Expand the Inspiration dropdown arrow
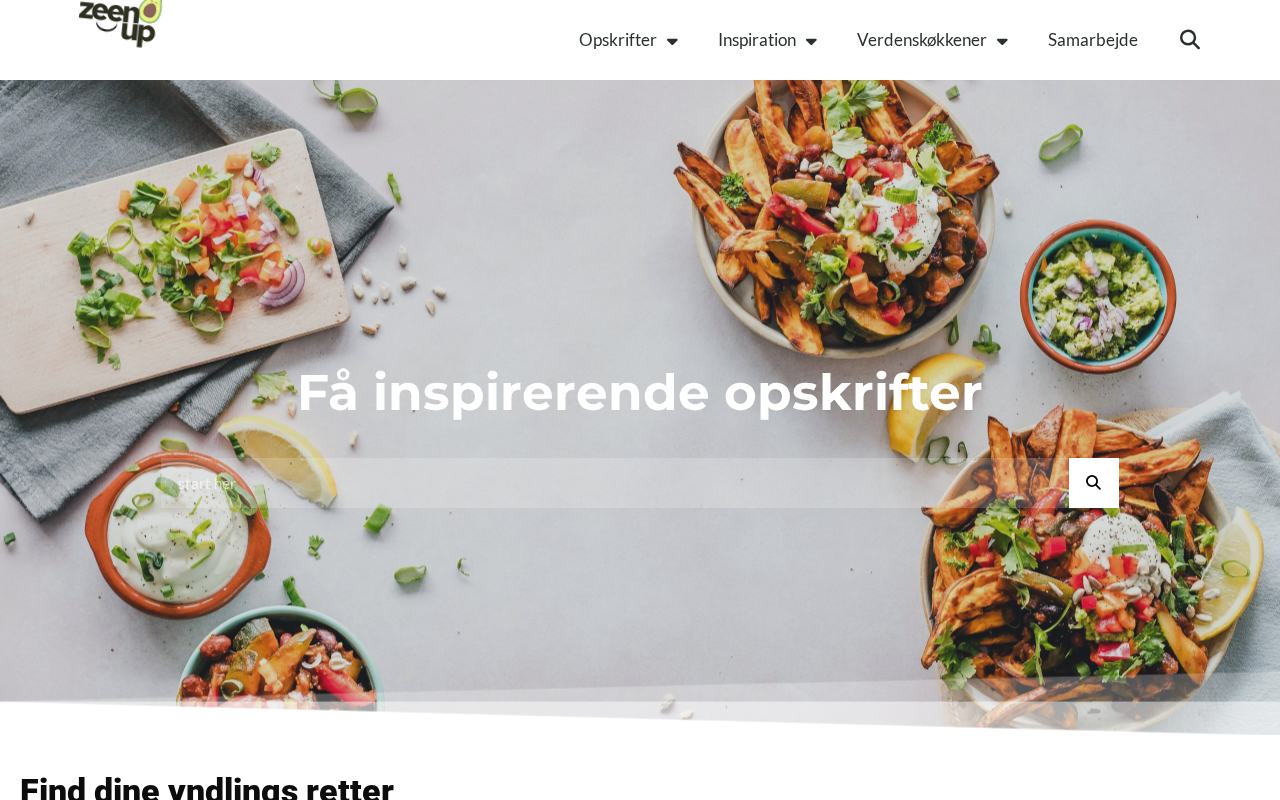This screenshot has height=800, width=1280. (x=811, y=41)
